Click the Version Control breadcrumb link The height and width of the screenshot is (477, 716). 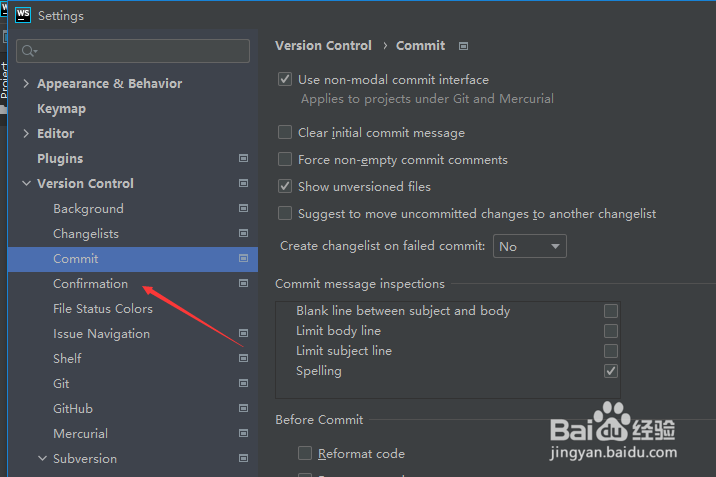pos(323,46)
